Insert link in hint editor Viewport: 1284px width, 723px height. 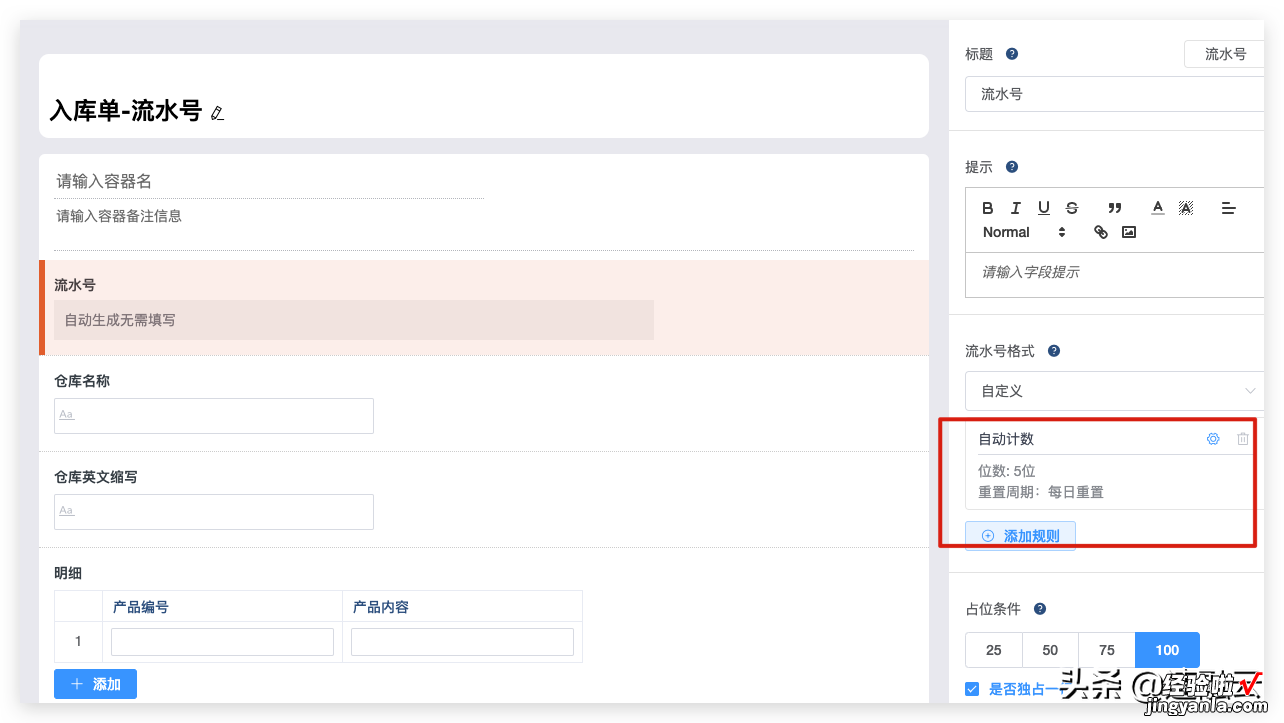coord(1101,232)
